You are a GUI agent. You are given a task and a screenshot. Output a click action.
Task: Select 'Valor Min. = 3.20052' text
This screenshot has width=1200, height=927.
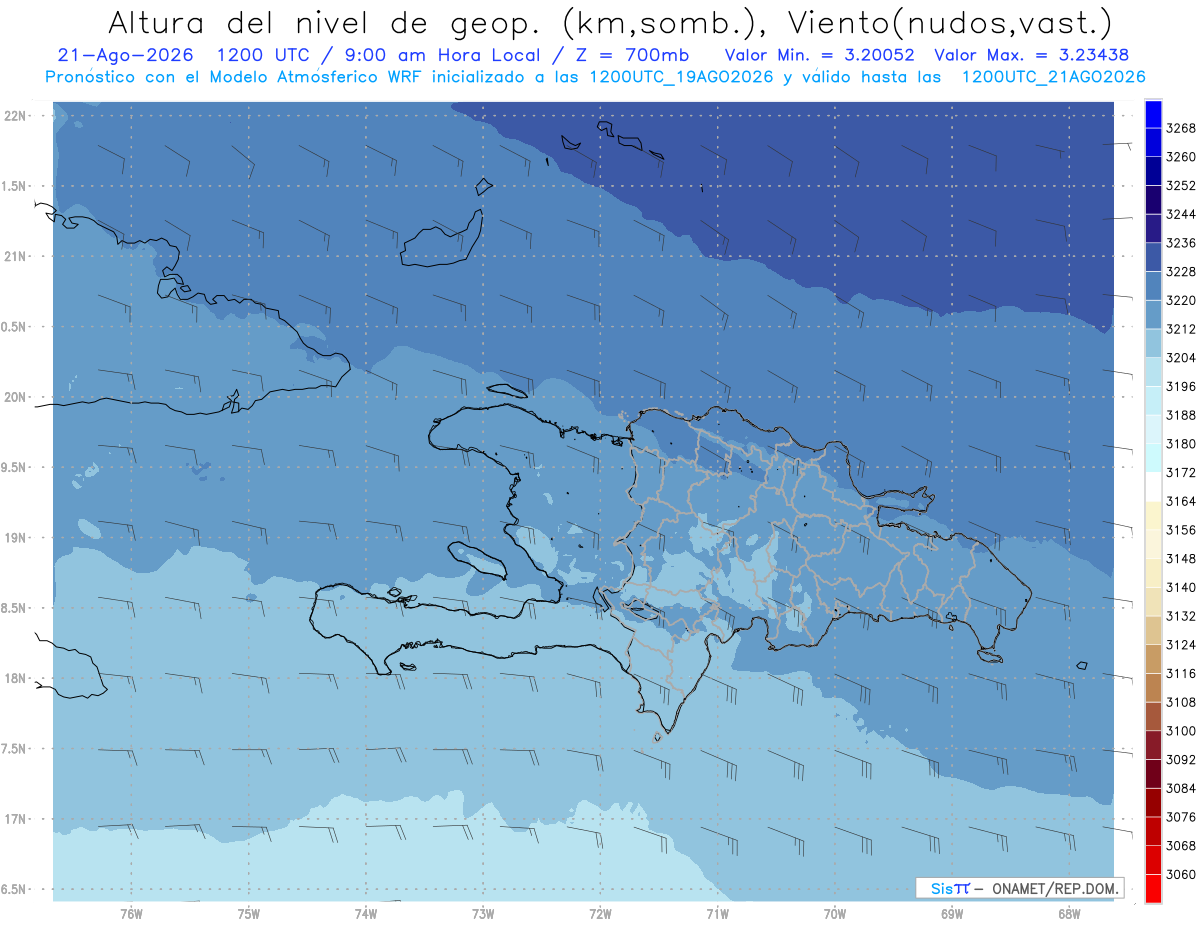pyautogui.click(x=820, y=55)
